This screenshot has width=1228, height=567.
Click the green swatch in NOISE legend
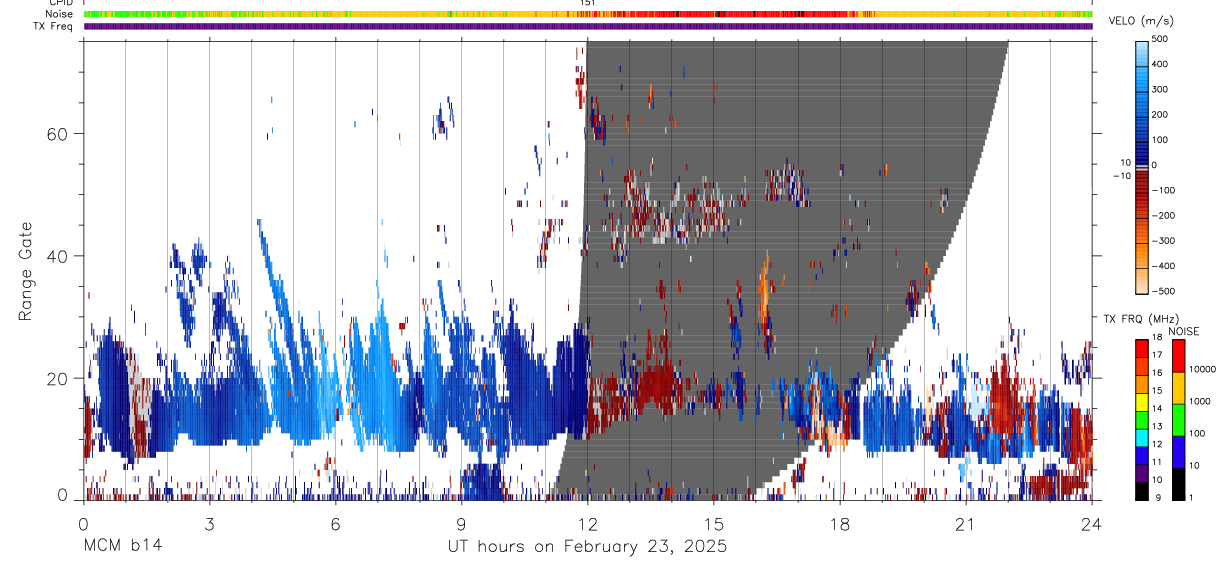[1178, 420]
